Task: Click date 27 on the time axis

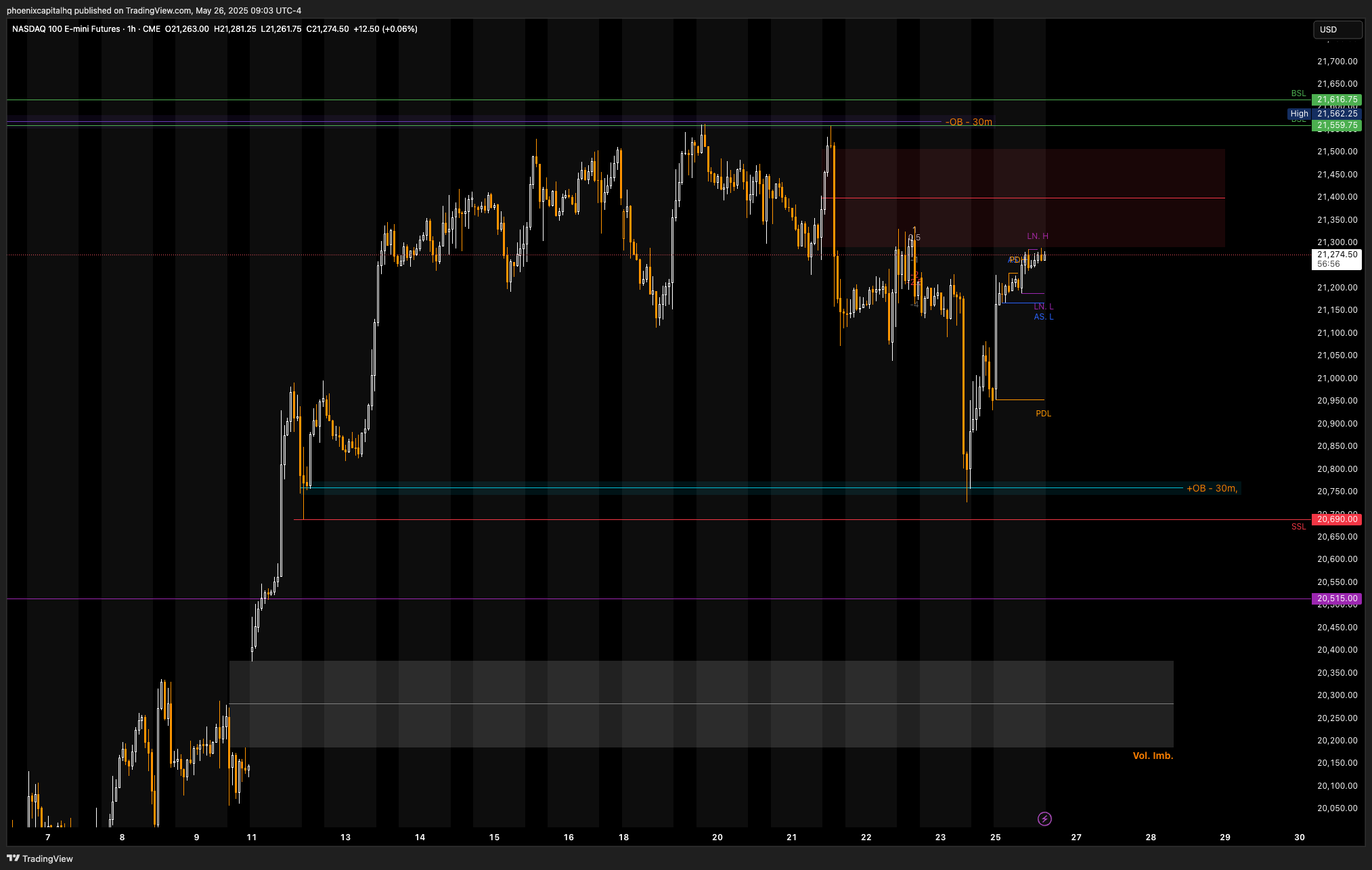Action: click(1076, 838)
